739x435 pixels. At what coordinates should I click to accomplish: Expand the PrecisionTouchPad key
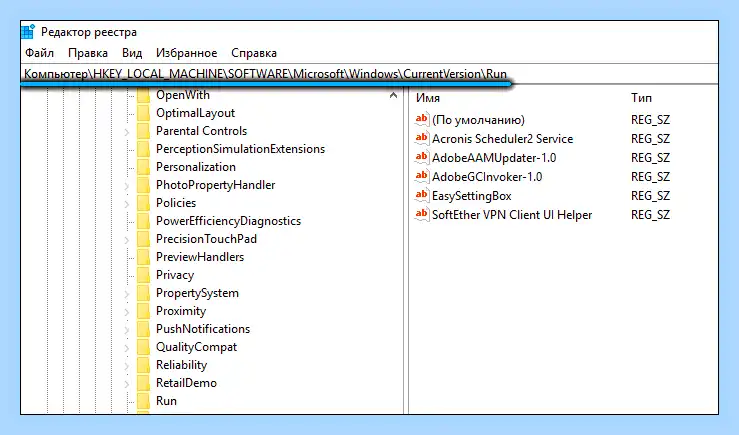[x=127, y=239]
